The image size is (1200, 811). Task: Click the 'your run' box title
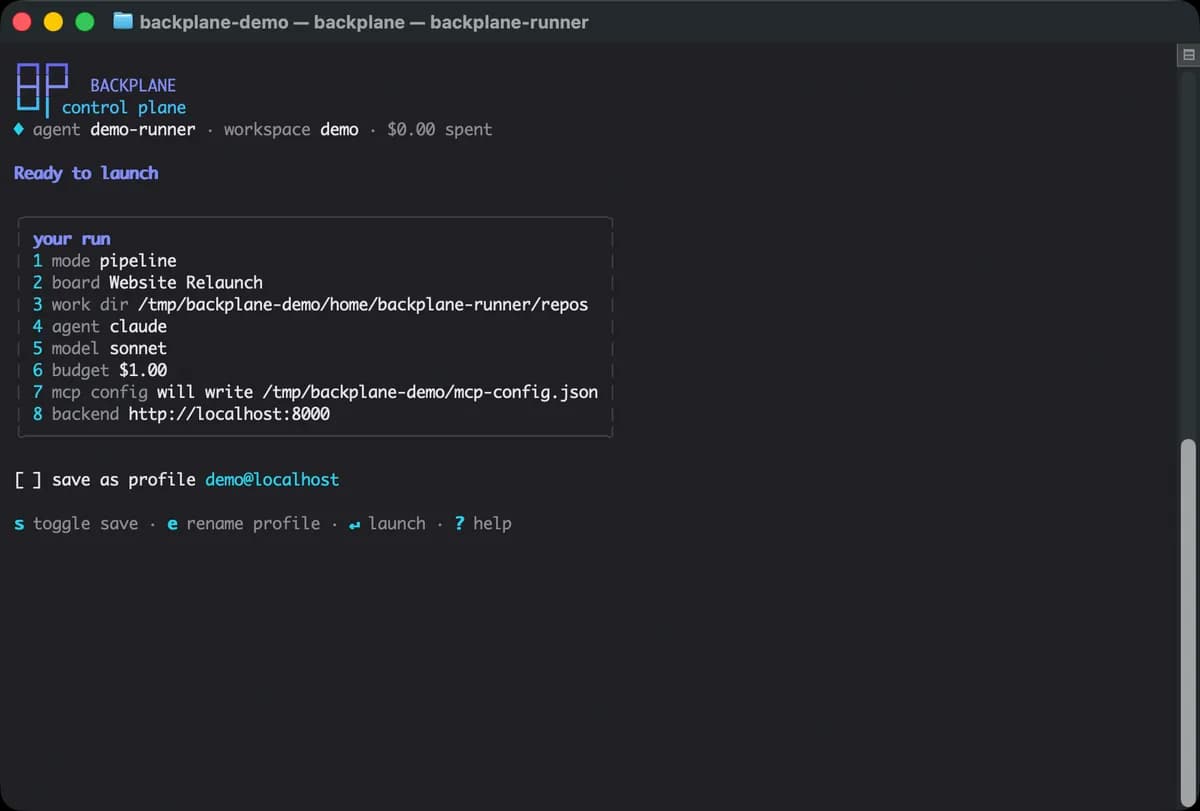coord(71,239)
